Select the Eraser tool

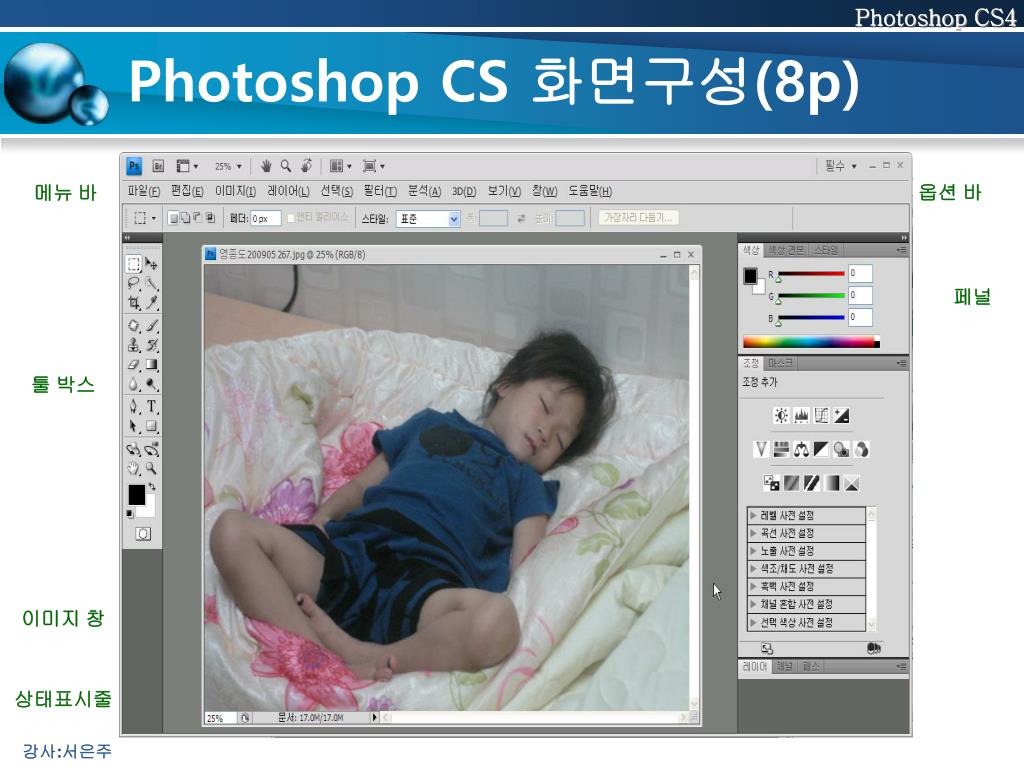point(133,365)
